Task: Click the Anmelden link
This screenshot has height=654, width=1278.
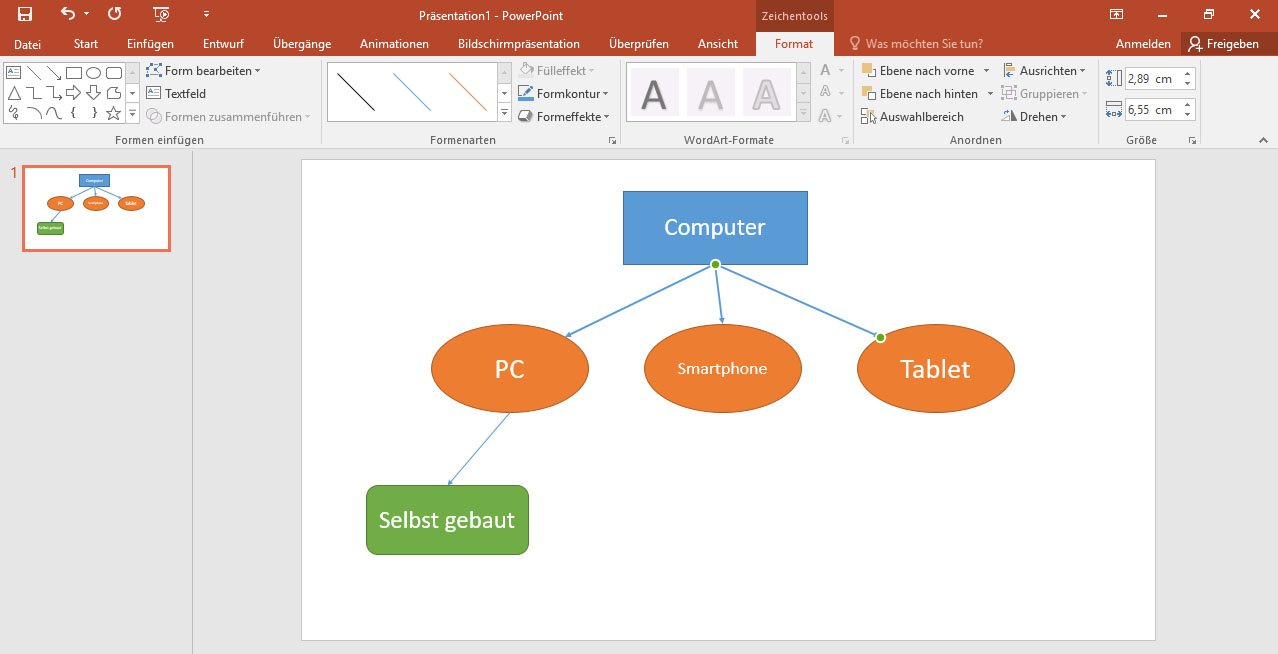Action: coord(1142,43)
